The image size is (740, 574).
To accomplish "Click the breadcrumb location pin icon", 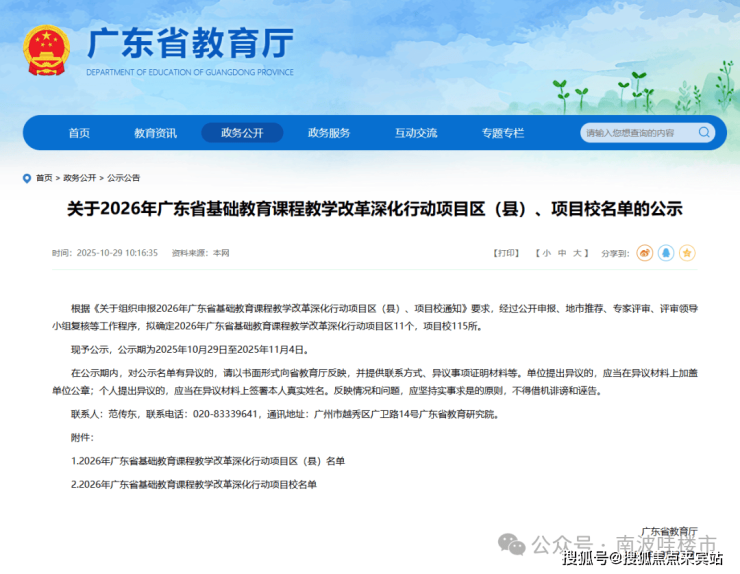I will (x=27, y=178).
